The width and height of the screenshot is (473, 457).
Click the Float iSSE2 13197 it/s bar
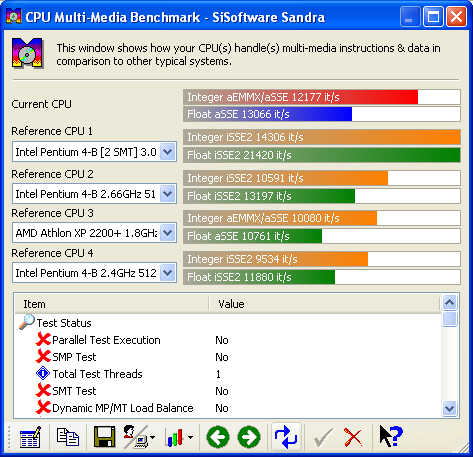pyautogui.click(x=322, y=196)
